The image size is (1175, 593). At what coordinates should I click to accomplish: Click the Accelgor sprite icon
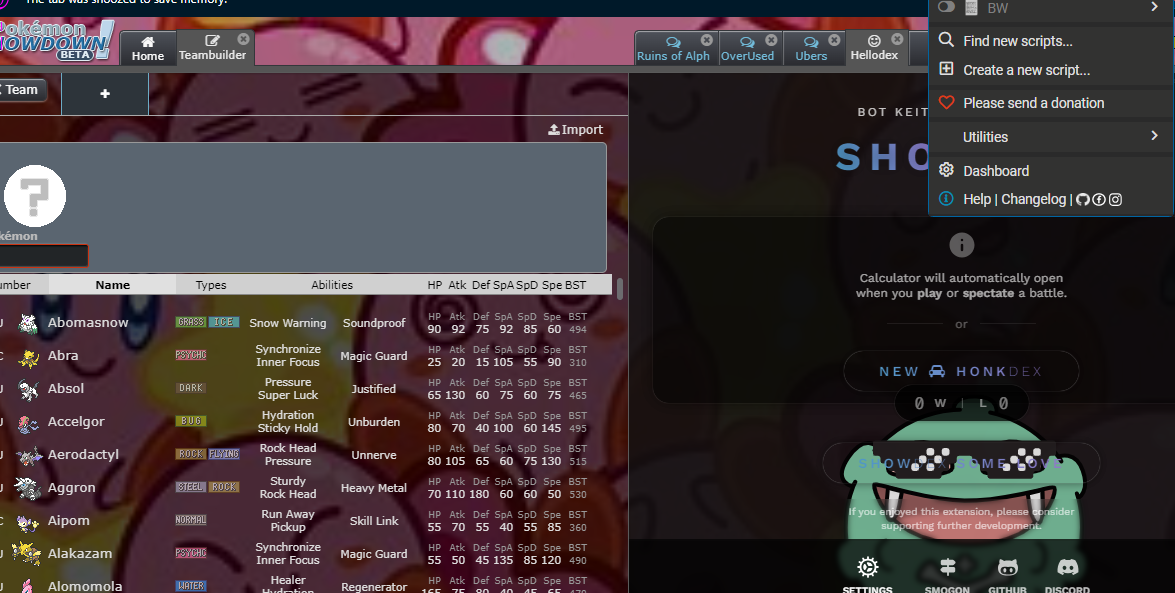click(28, 424)
